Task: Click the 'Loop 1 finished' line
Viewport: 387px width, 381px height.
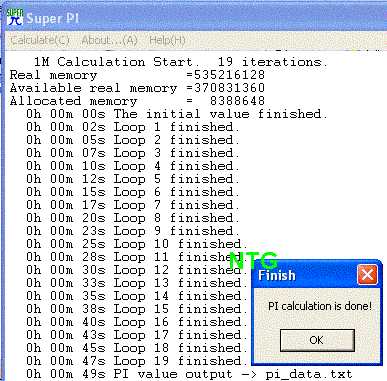Action: 133,127
